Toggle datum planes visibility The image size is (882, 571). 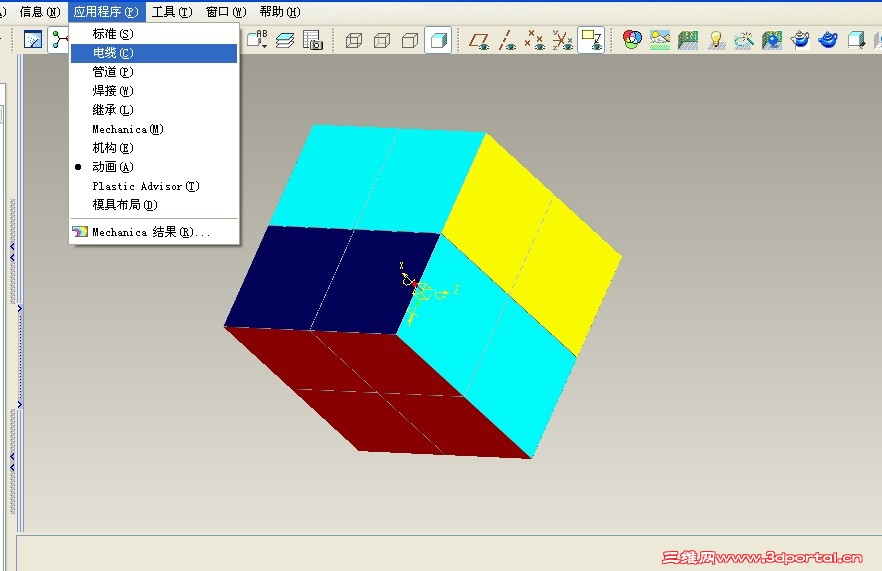click(479, 41)
